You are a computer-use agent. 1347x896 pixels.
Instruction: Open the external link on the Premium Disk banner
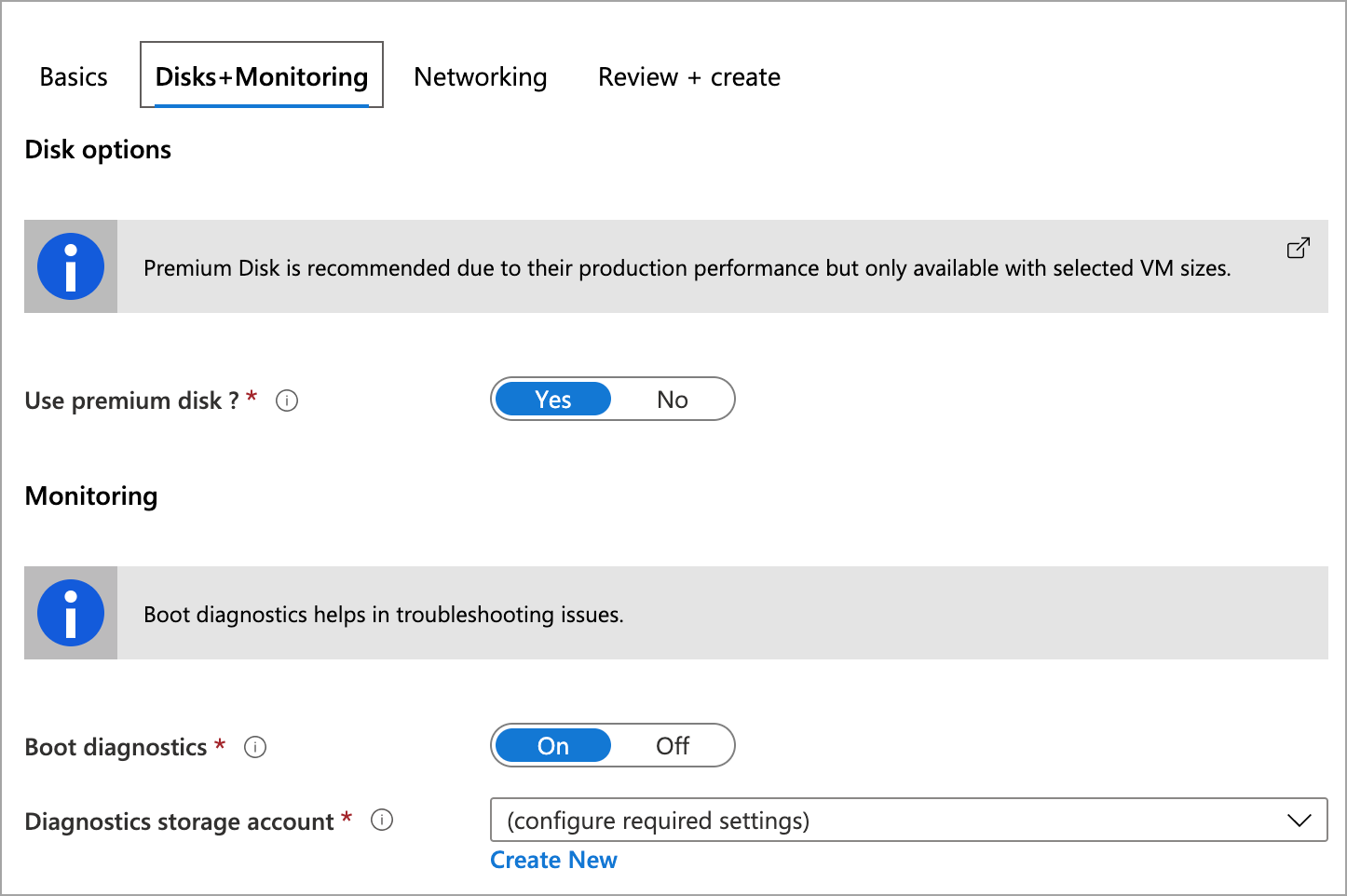pos(1299,249)
